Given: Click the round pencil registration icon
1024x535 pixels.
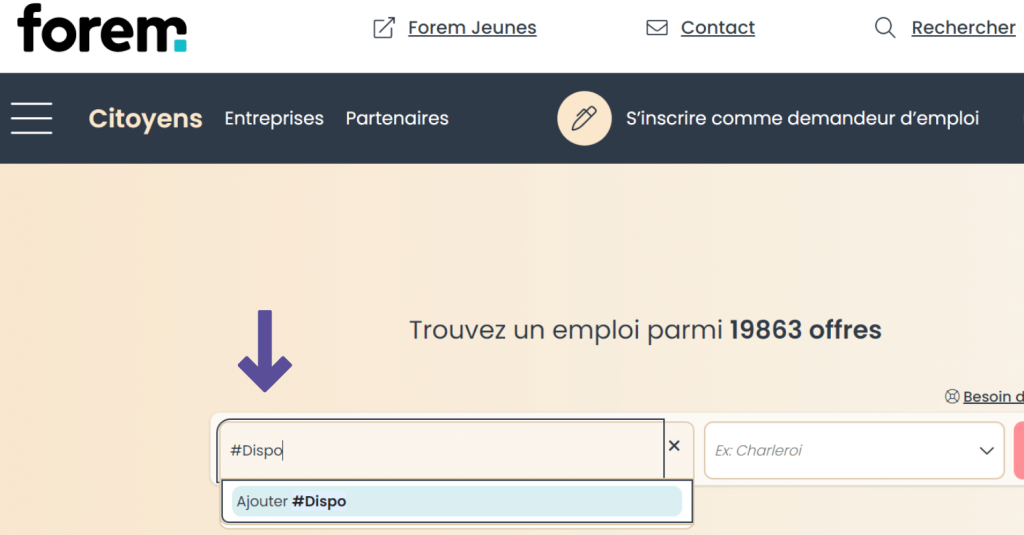Looking at the screenshot, I should 583,118.
